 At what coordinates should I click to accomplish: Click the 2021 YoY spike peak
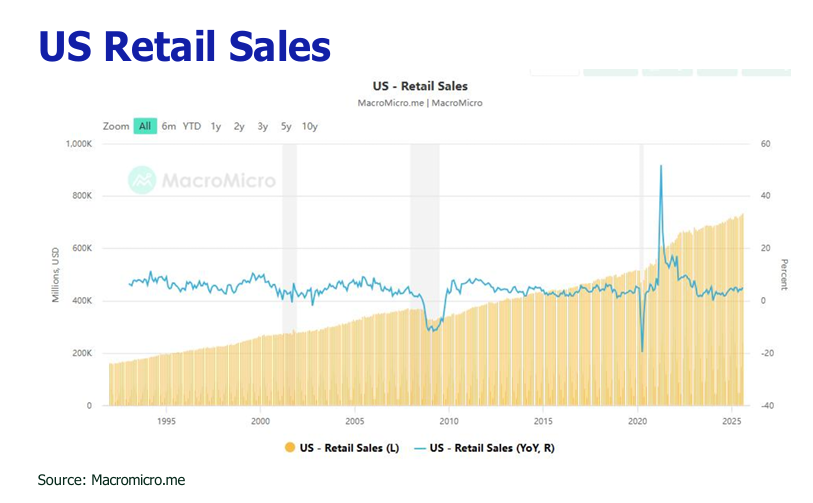661,166
